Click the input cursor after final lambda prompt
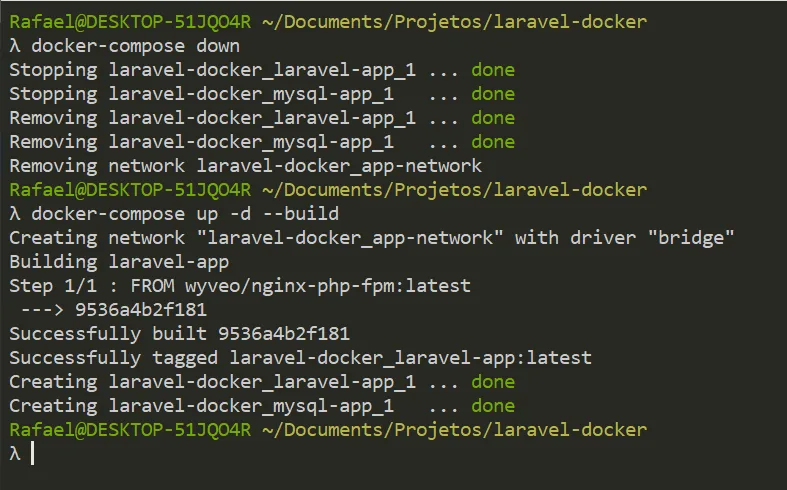Viewport: 787px width, 490px height. click(33, 453)
